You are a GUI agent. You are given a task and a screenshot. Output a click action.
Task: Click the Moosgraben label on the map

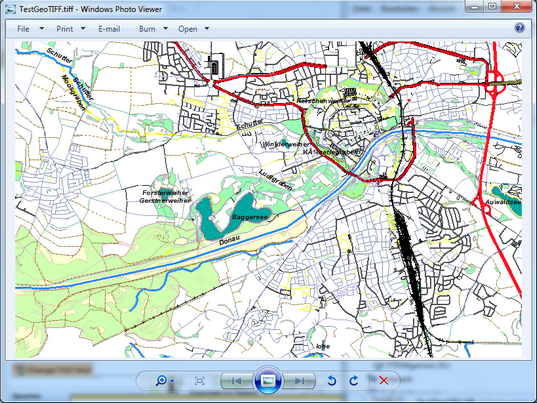coord(73,93)
